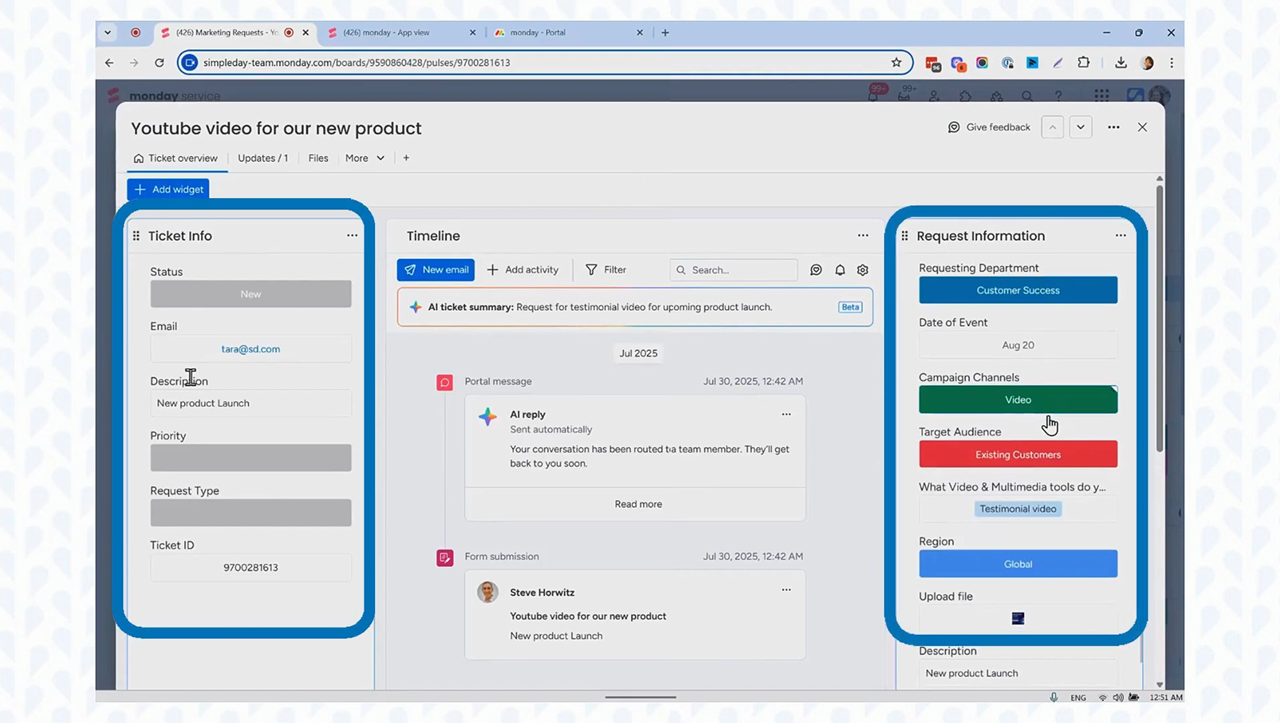Open Ticket Info widget three-dot menu

click(352, 236)
